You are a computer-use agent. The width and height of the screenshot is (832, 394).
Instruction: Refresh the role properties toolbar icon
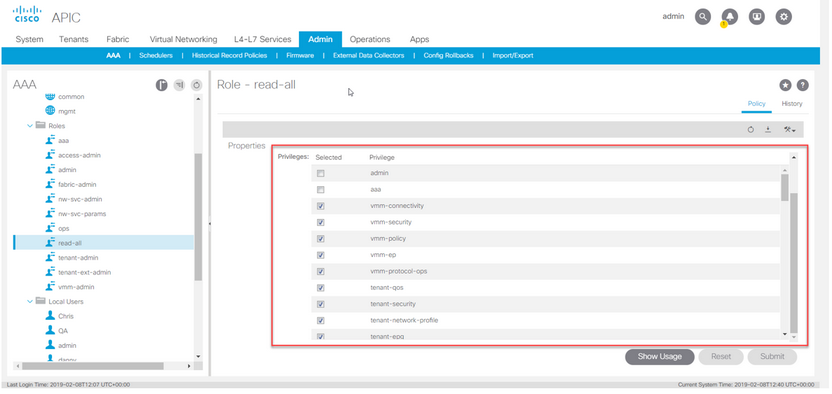[x=751, y=130]
